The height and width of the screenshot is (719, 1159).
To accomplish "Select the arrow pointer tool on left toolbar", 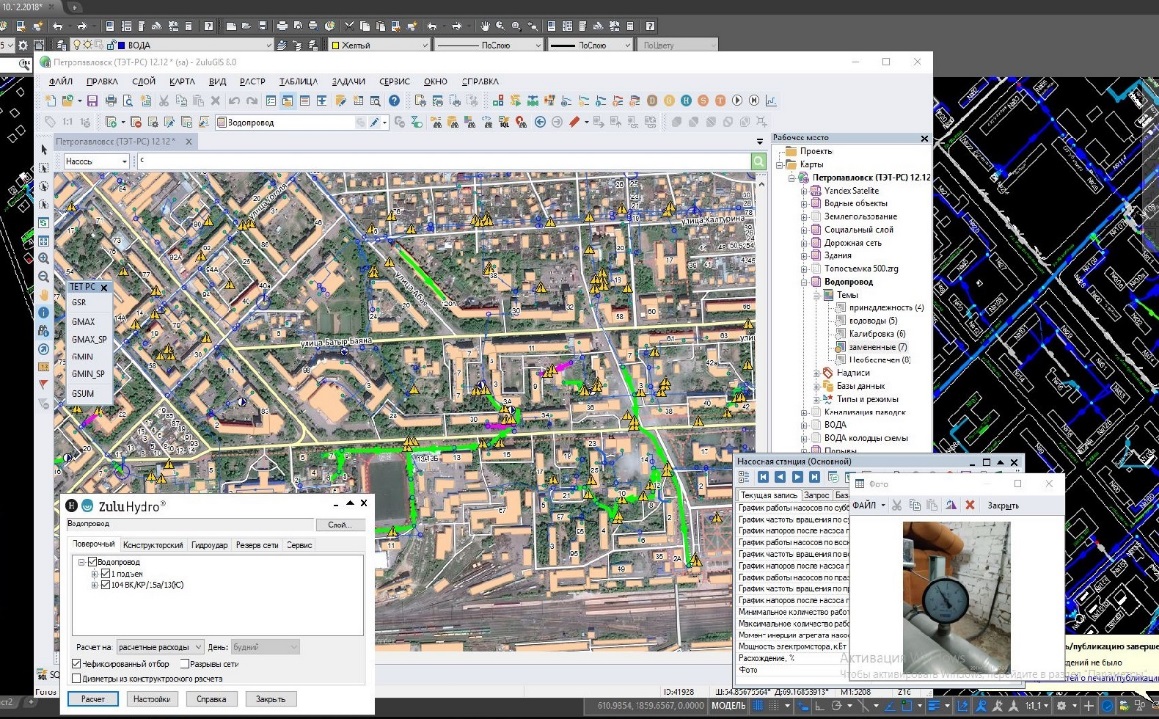I will coord(43,150).
